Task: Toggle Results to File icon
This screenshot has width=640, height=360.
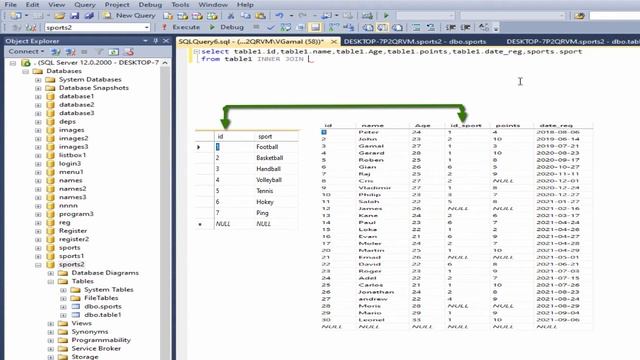Action: 397,27
